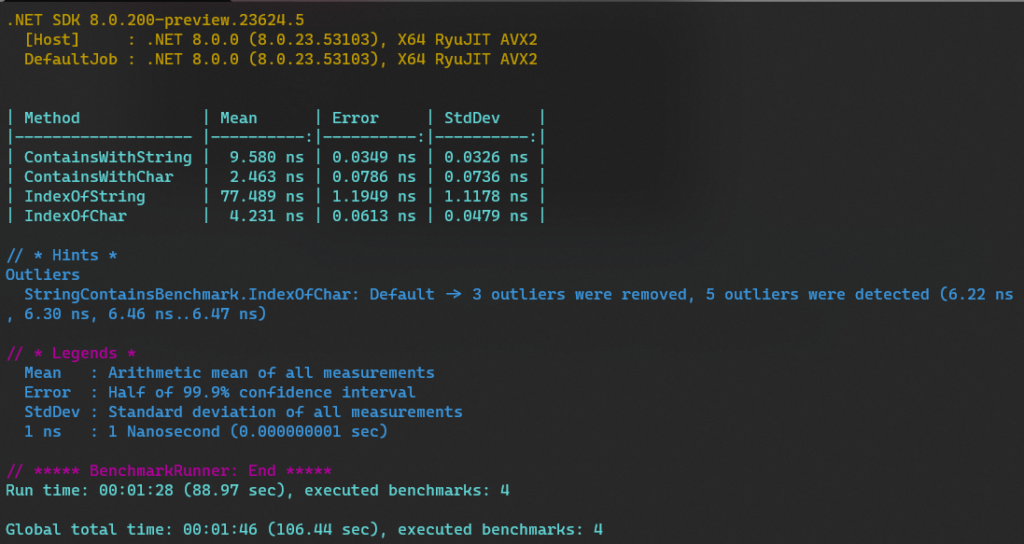The width and height of the screenshot is (1024, 544).
Task: Click the Error column header
Action: coord(355,118)
